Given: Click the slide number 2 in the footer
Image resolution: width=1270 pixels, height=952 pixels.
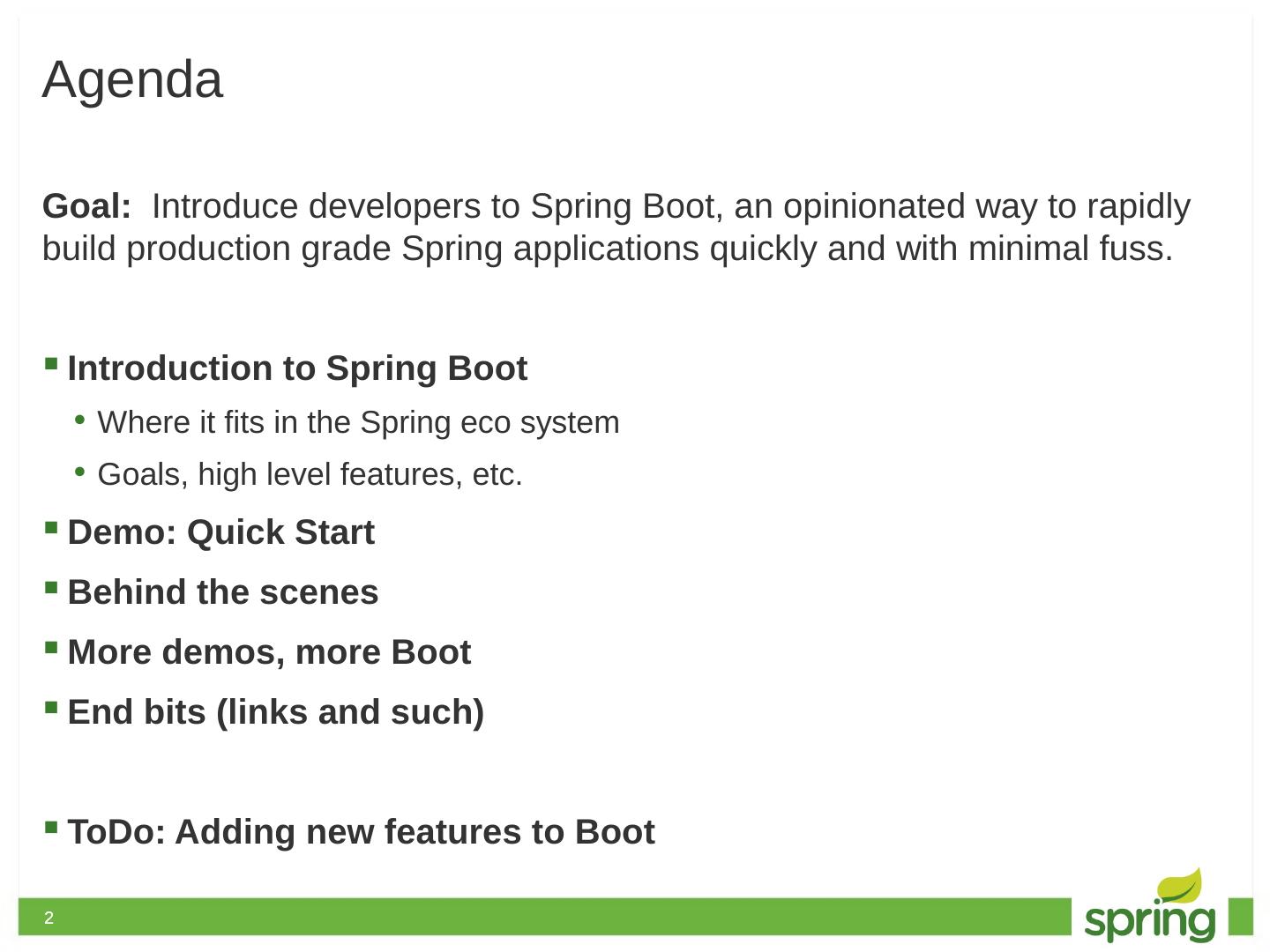Looking at the screenshot, I should (49, 919).
